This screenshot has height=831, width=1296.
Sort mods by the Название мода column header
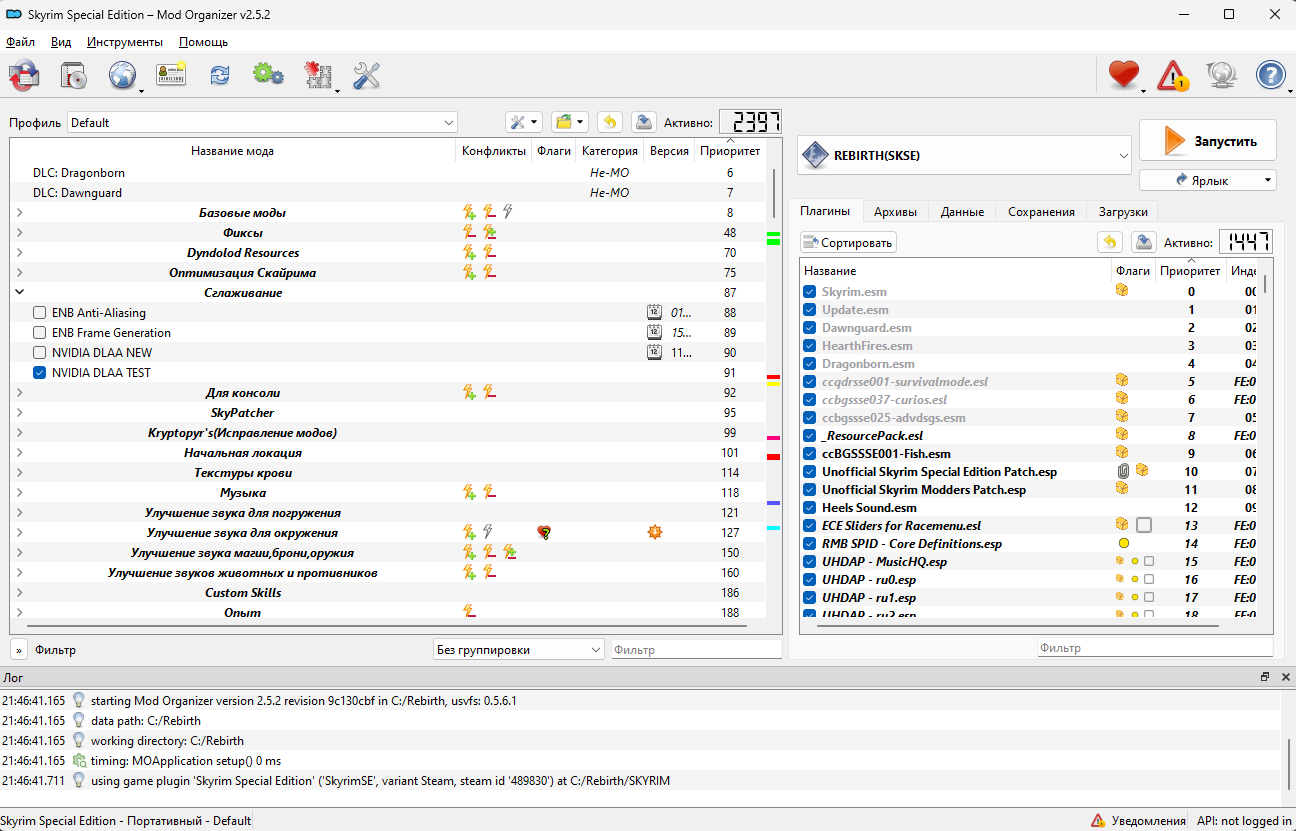[x=232, y=151]
